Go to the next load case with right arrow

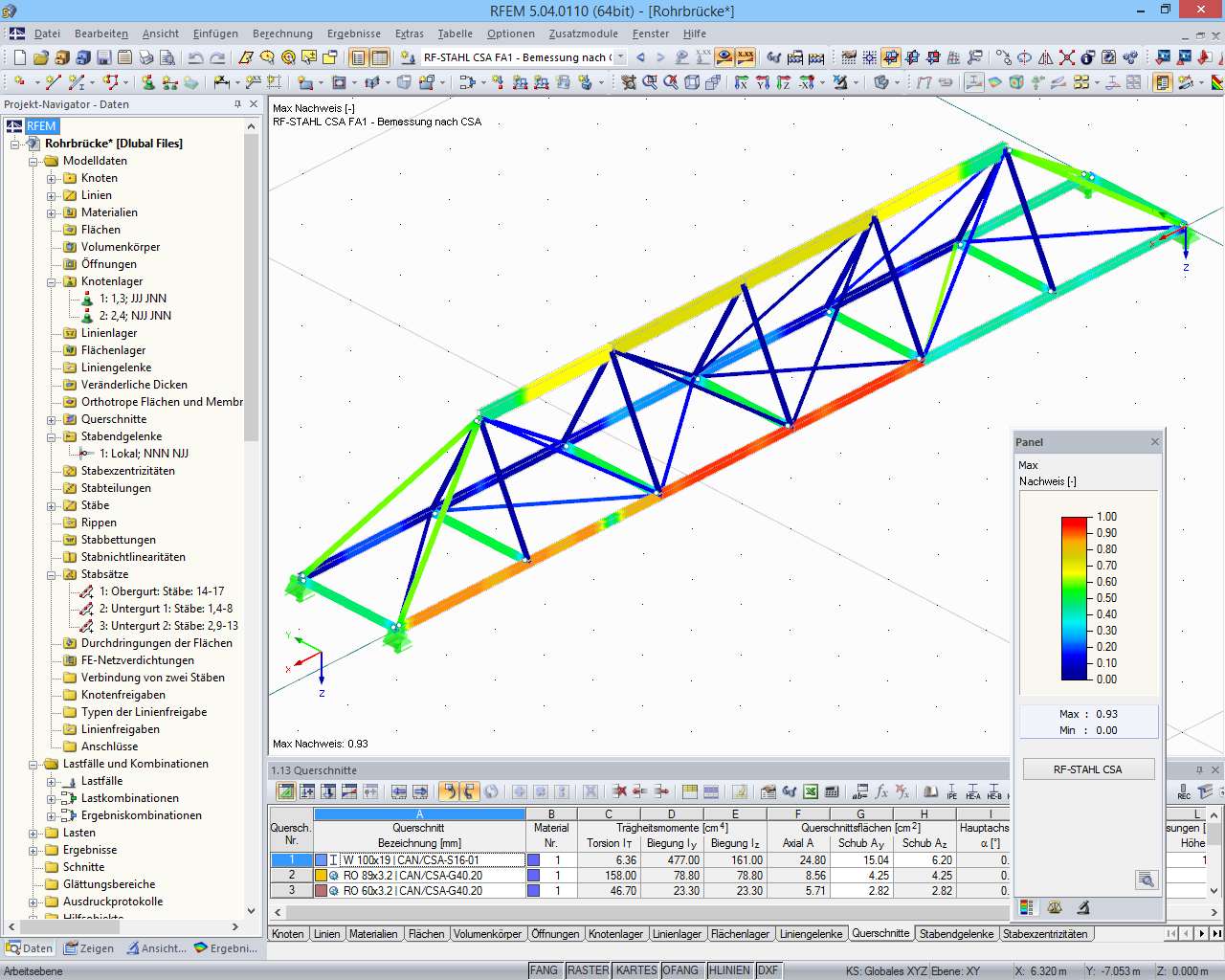tap(660, 57)
